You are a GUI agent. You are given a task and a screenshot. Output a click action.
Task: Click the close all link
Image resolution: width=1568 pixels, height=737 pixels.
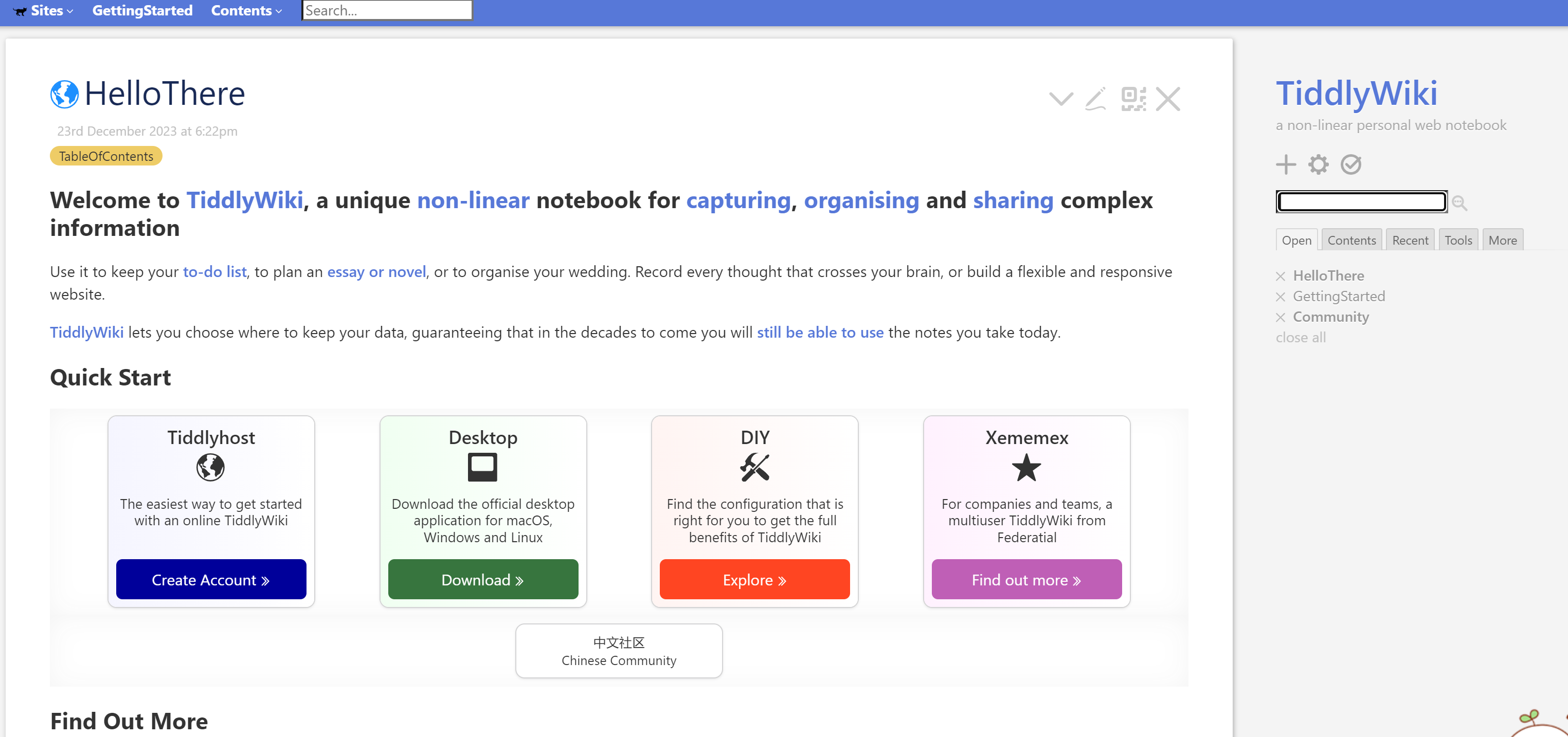click(1300, 338)
